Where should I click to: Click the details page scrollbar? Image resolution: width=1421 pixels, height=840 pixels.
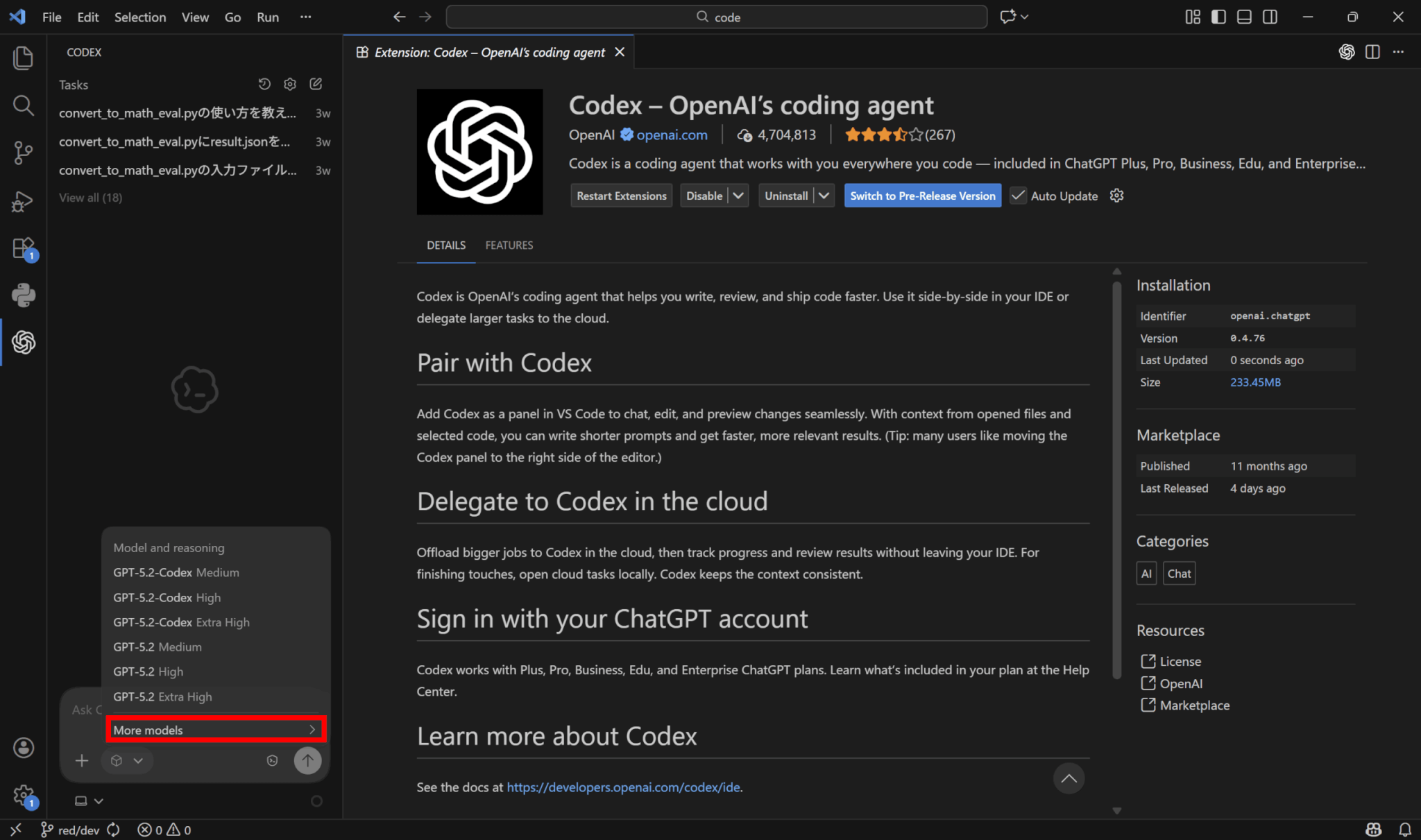1116,479
